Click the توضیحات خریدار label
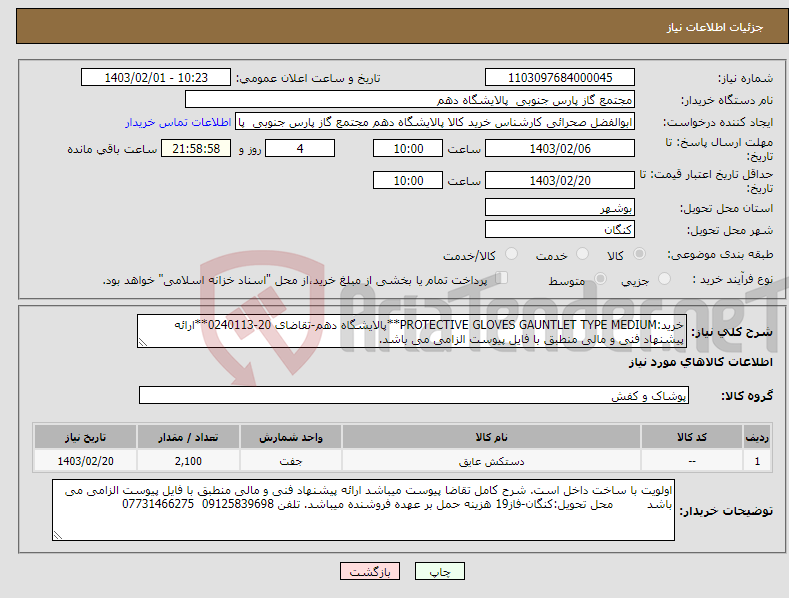789x598 pixels. click(x=726, y=511)
